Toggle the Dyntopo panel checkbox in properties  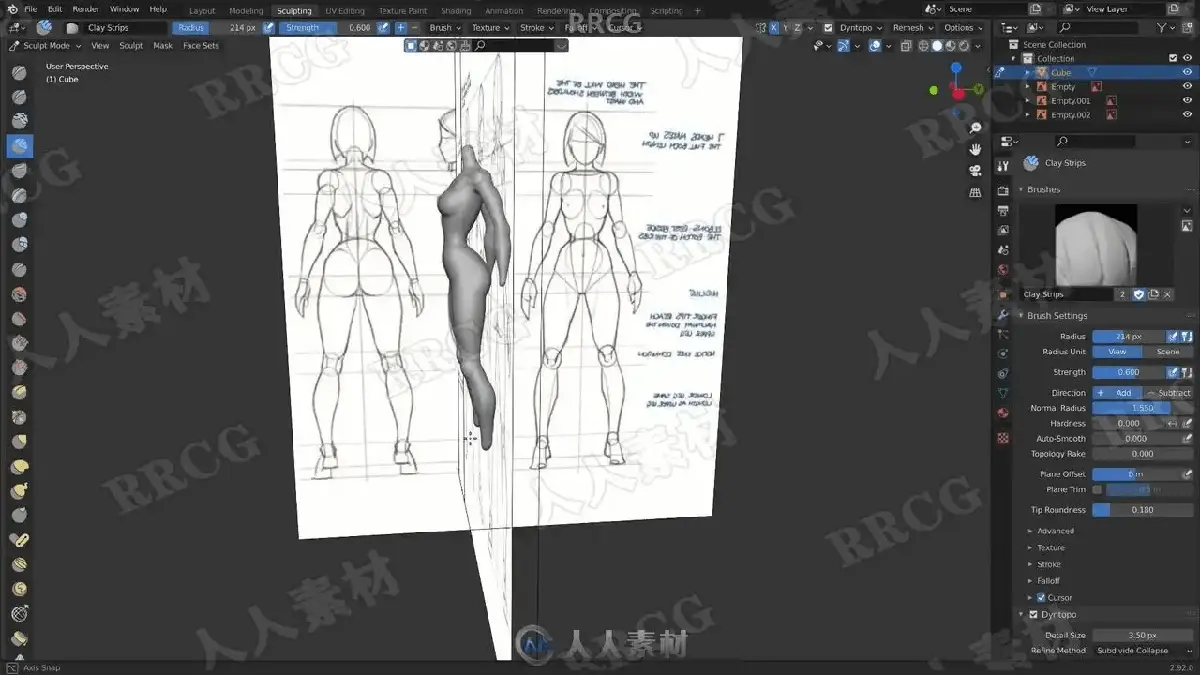click(x=1033, y=614)
